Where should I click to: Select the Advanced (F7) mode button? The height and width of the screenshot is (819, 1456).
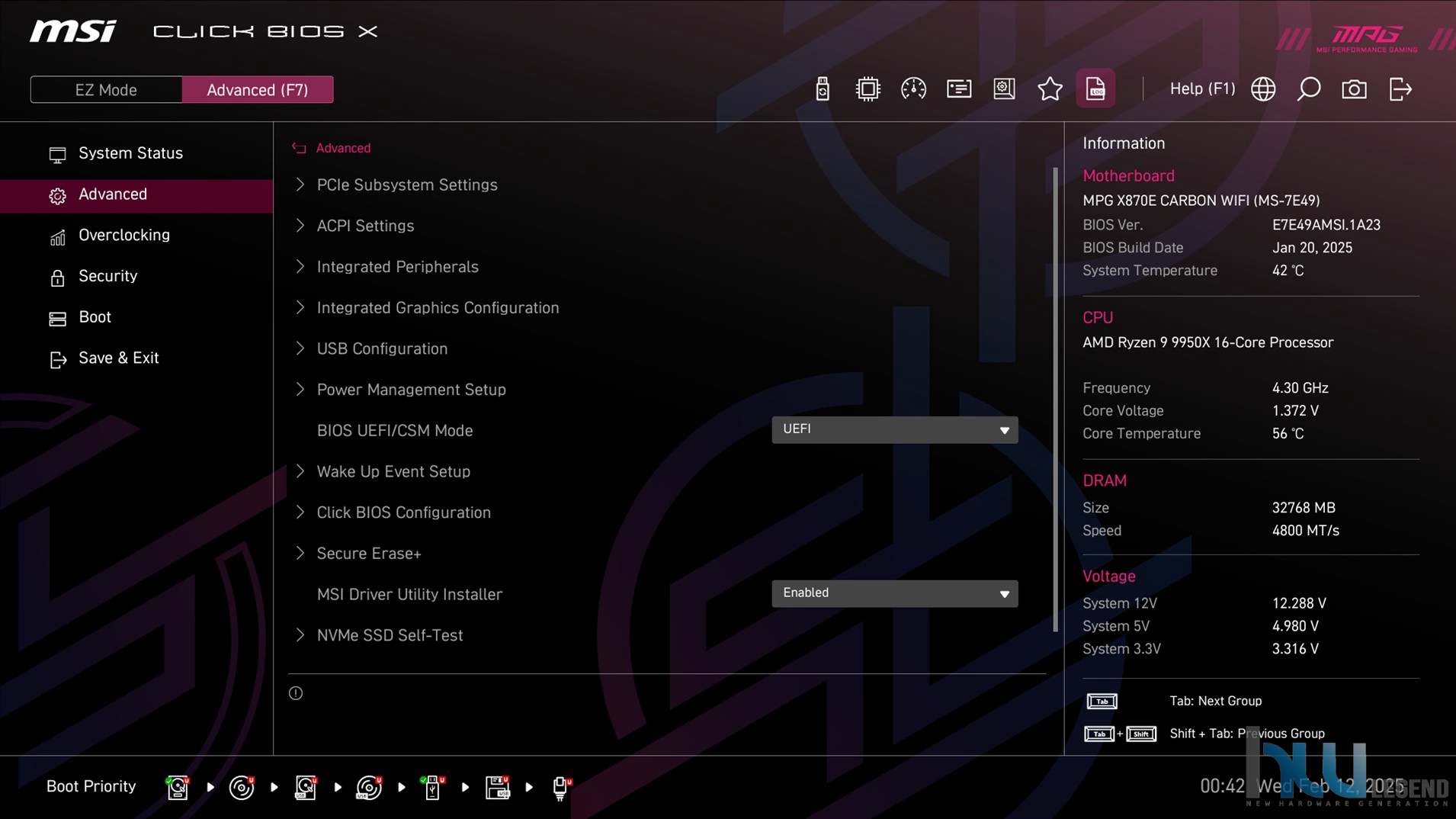tap(258, 90)
